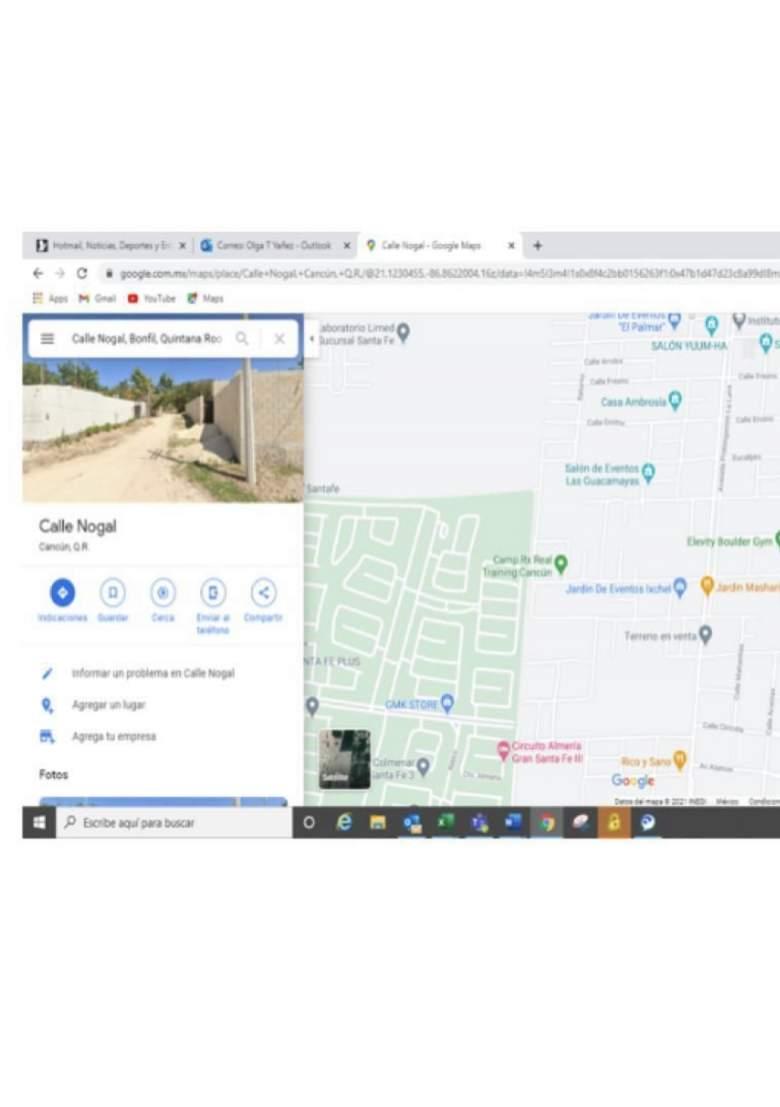Screen dimensions: 780x1107
Task: Click the Casa Ambrosia map marker
Action: click(675, 402)
